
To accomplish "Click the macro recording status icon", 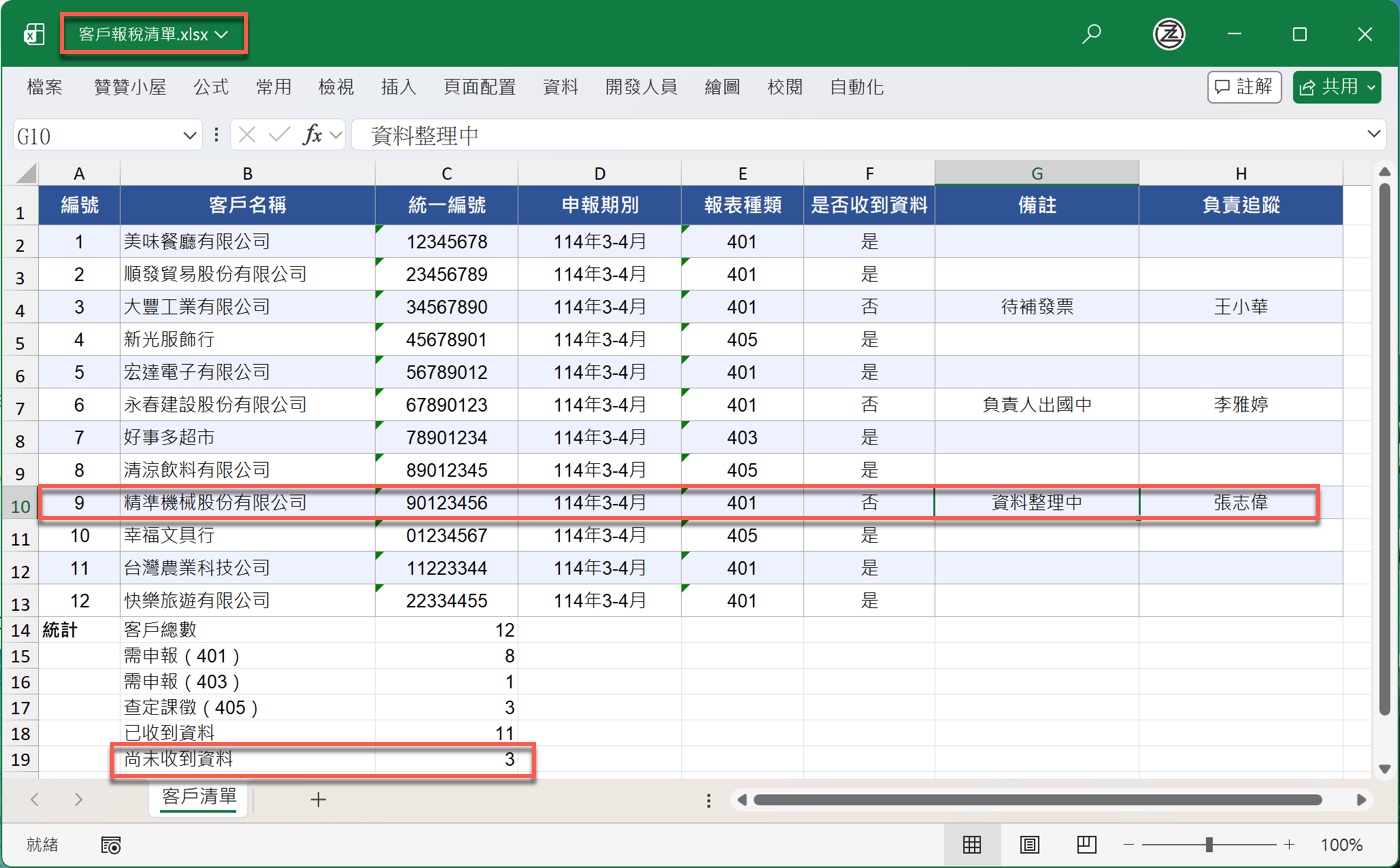I will (111, 845).
